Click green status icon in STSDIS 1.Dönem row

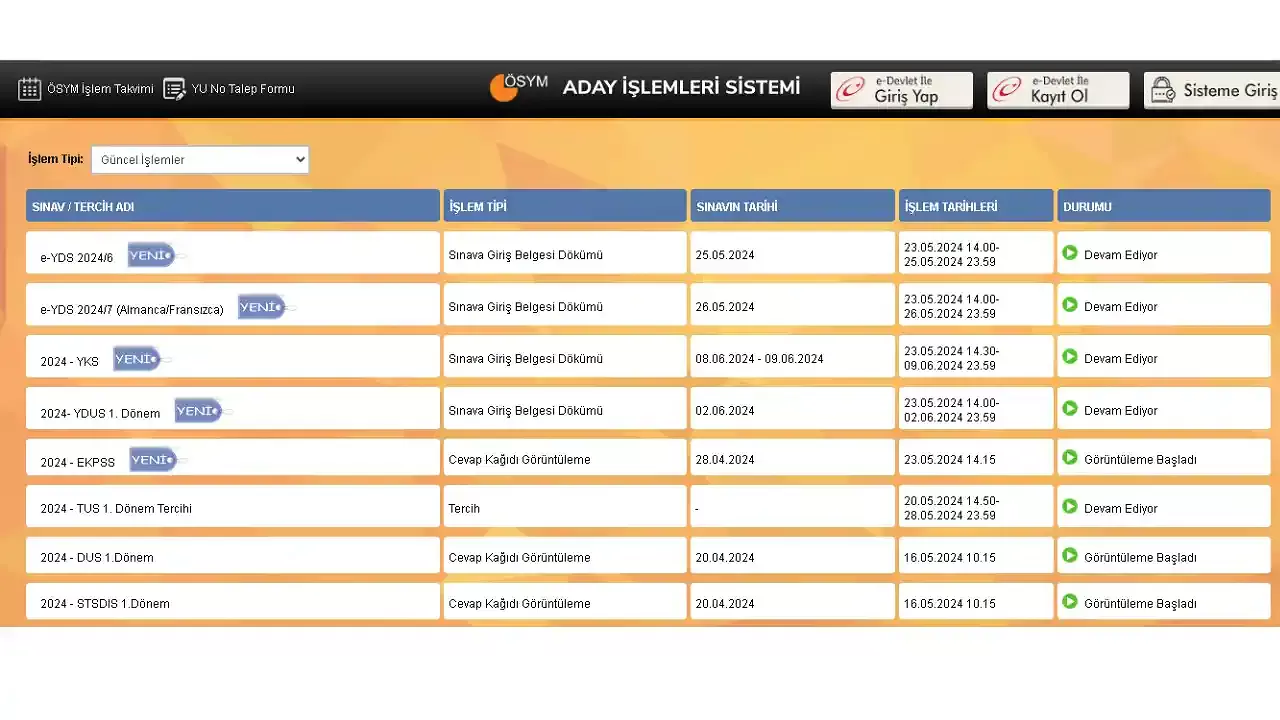point(1070,602)
